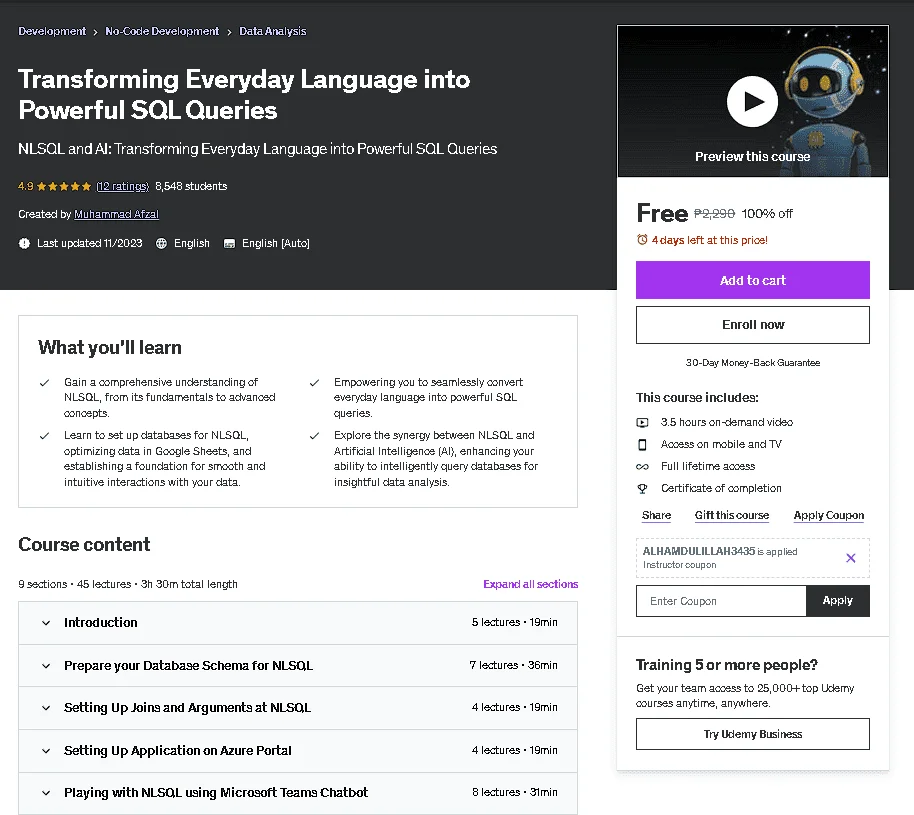This screenshot has height=815, width=914.
Task: Click the 'Training 5 or more people?' heading
Action: point(726,665)
